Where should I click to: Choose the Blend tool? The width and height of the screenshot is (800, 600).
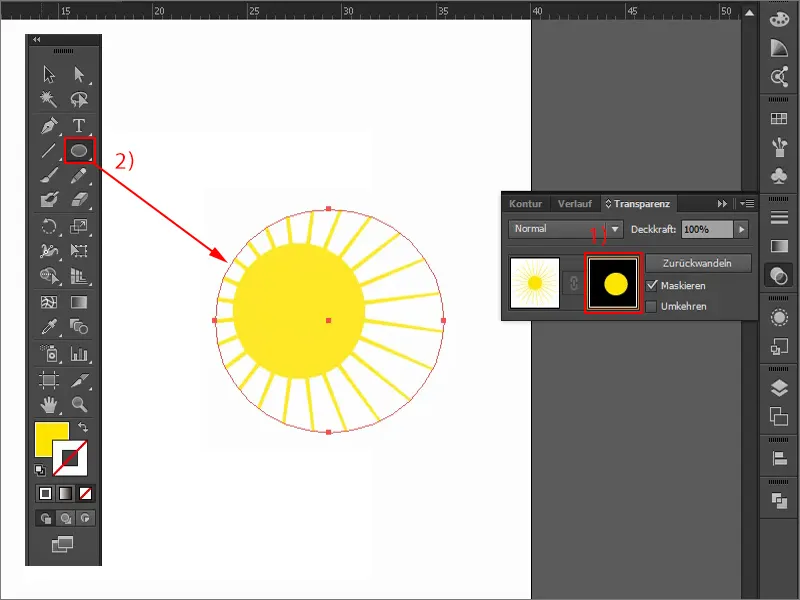(x=79, y=327)
